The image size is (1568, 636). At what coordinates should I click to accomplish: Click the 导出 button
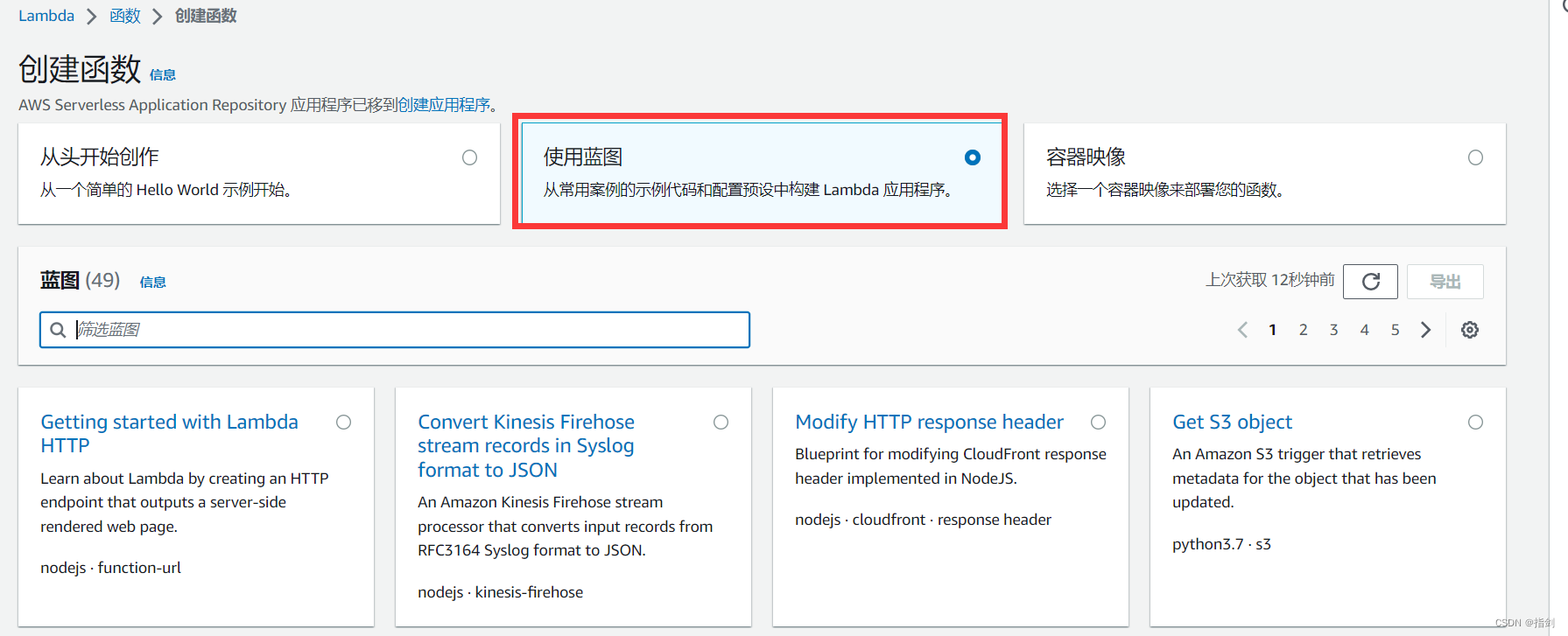pyautogui.click(x=1445, y=282)
